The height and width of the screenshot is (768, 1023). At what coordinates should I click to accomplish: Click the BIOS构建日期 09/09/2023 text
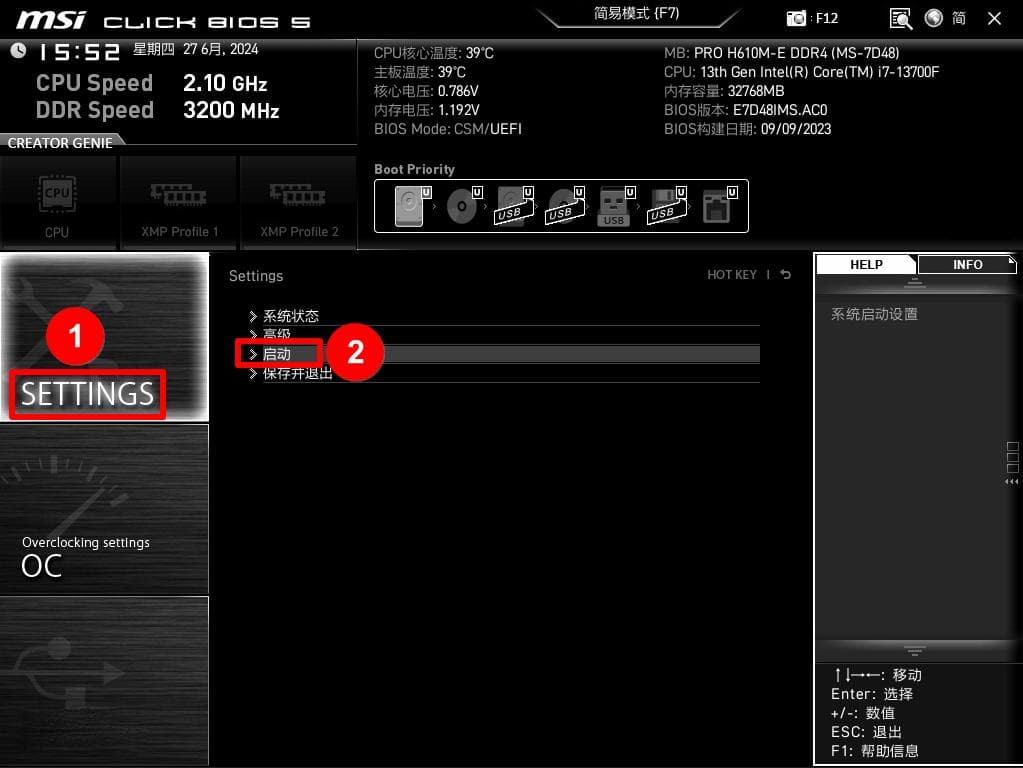[748, 129]
